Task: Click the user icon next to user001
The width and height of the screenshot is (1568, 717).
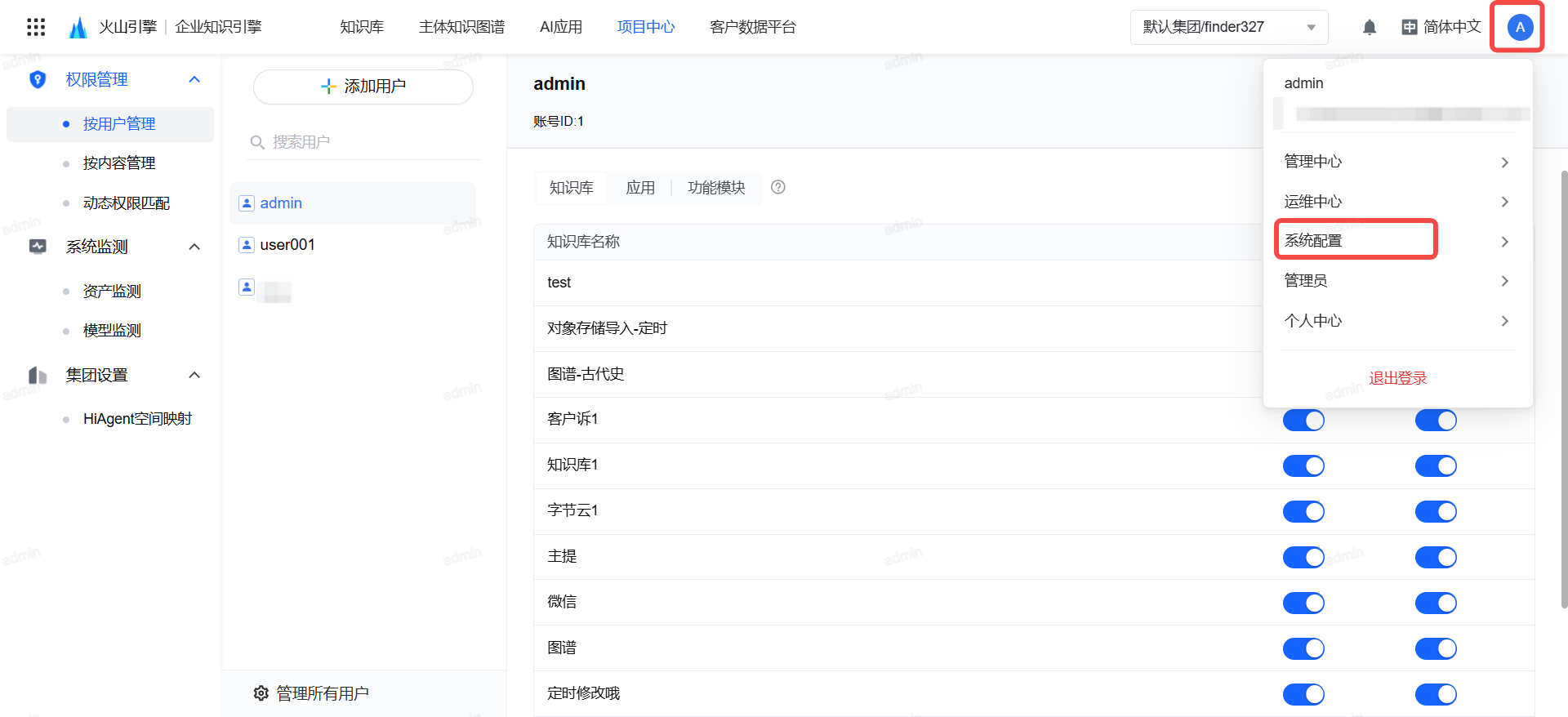Action: pos(247,244)
